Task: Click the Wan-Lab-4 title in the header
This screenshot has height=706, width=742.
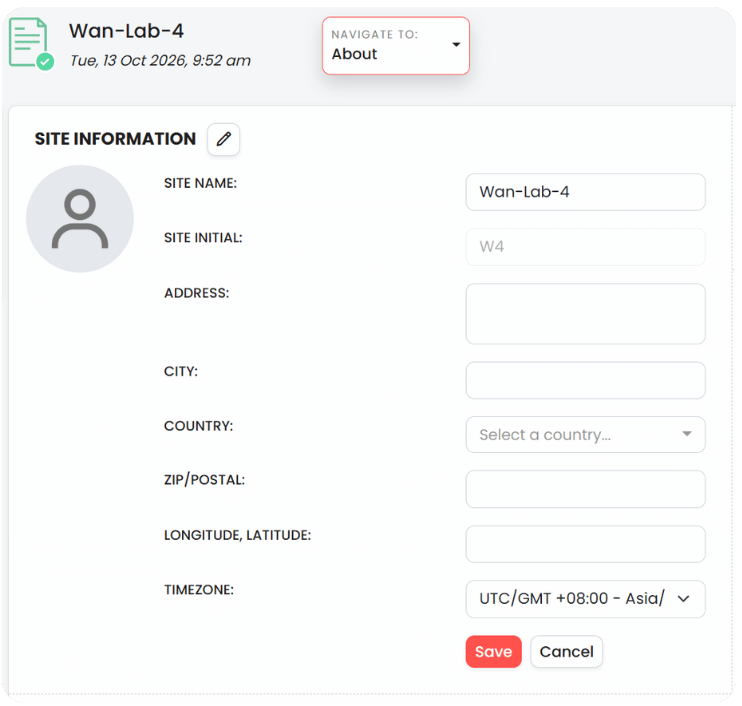Action: (x=126, y=31)
